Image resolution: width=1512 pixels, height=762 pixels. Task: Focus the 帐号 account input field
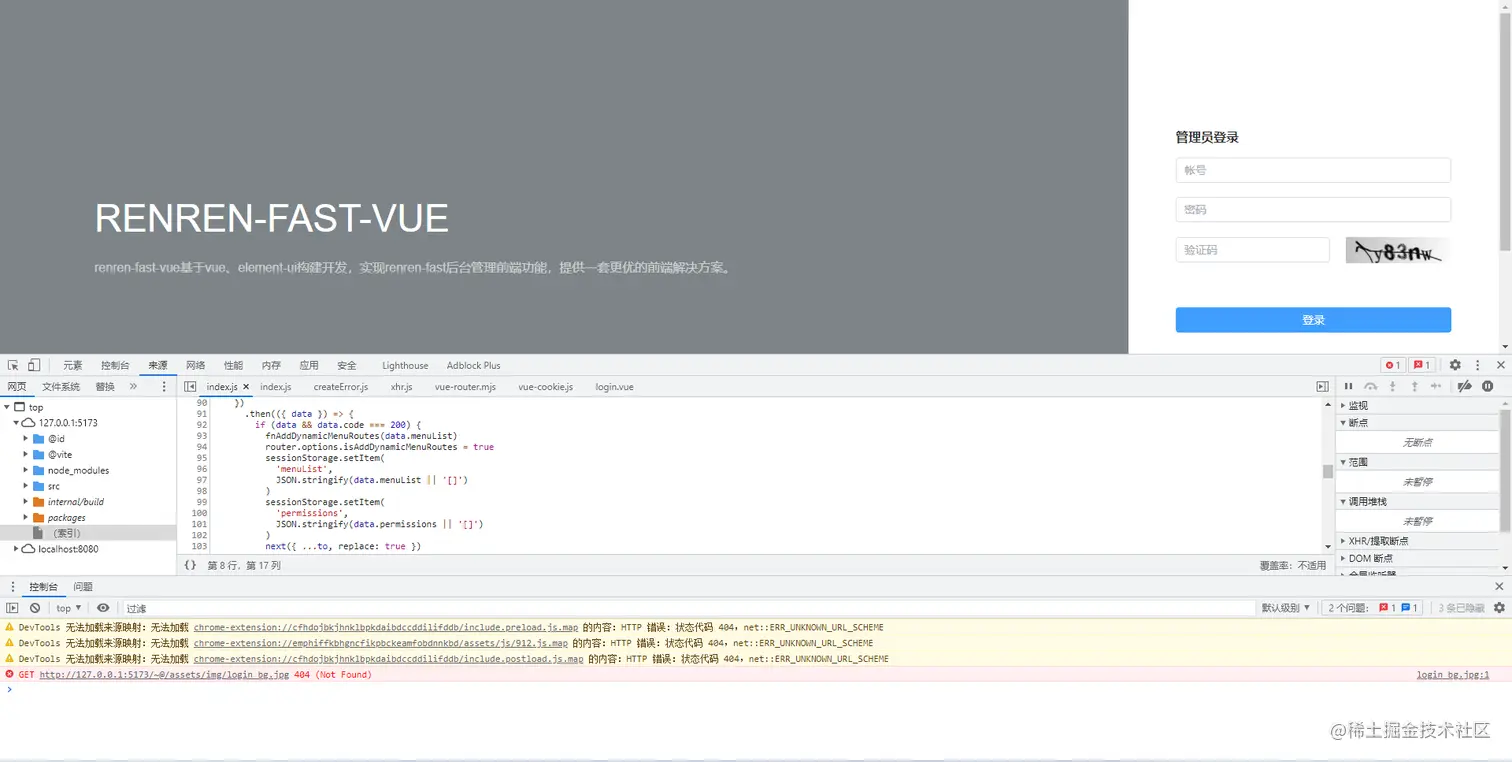click(1313, 170)
